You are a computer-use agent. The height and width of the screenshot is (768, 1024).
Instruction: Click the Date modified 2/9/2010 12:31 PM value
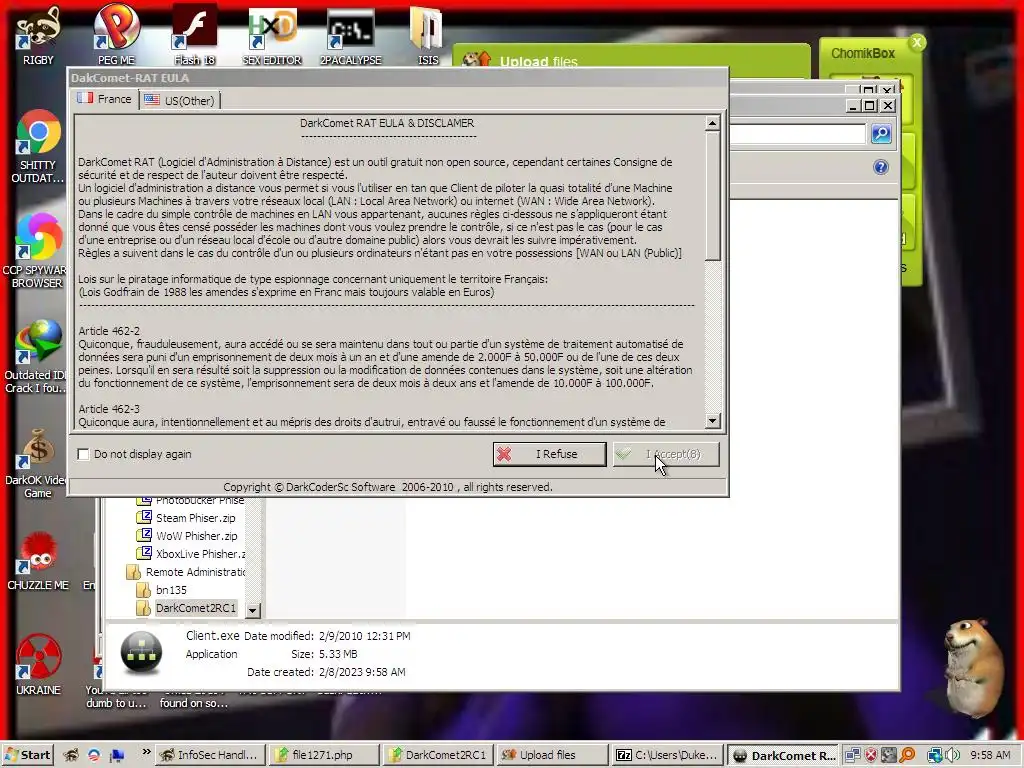pyautogui.click(x=364, y=635)
